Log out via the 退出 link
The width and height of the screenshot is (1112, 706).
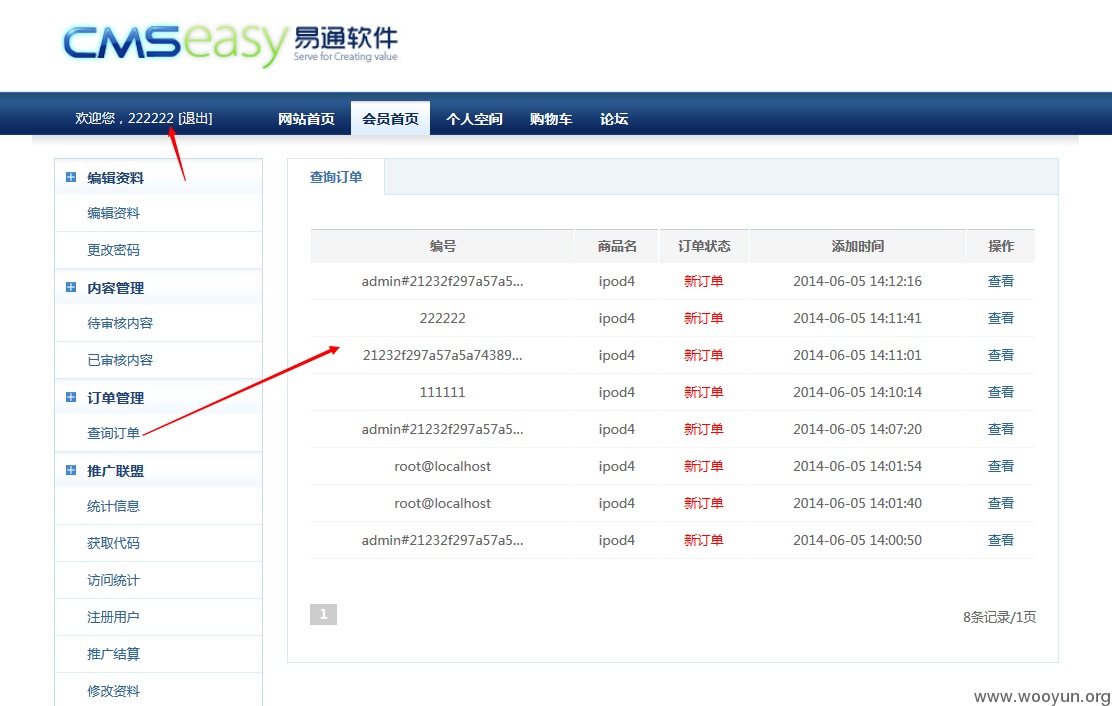(x=195, y=118)
